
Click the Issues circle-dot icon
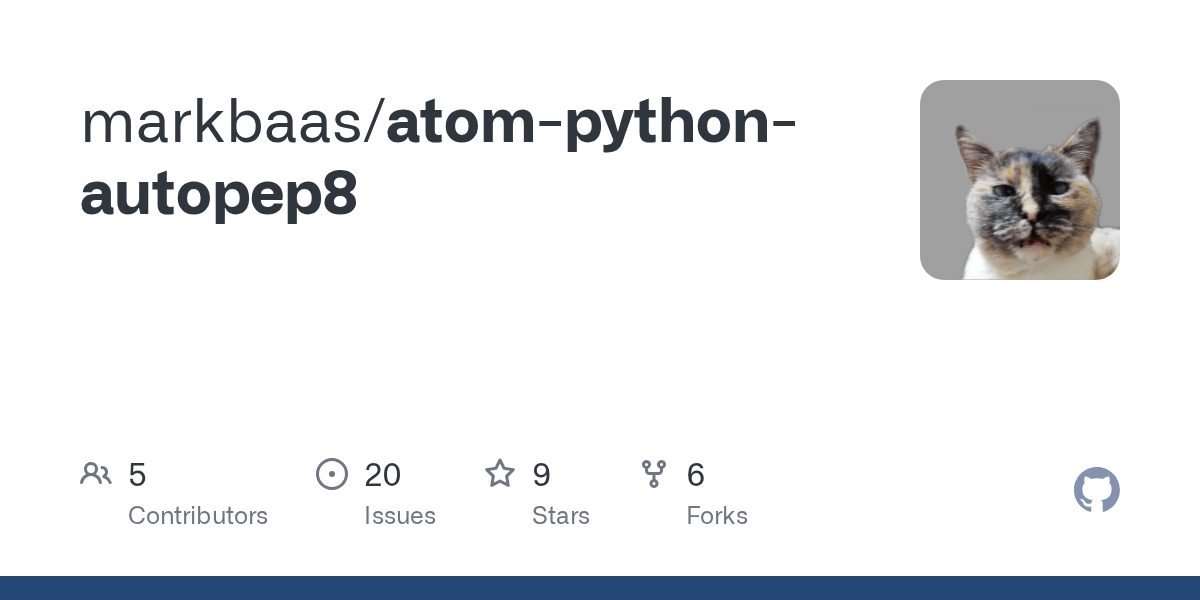click(x=332, y=474)
